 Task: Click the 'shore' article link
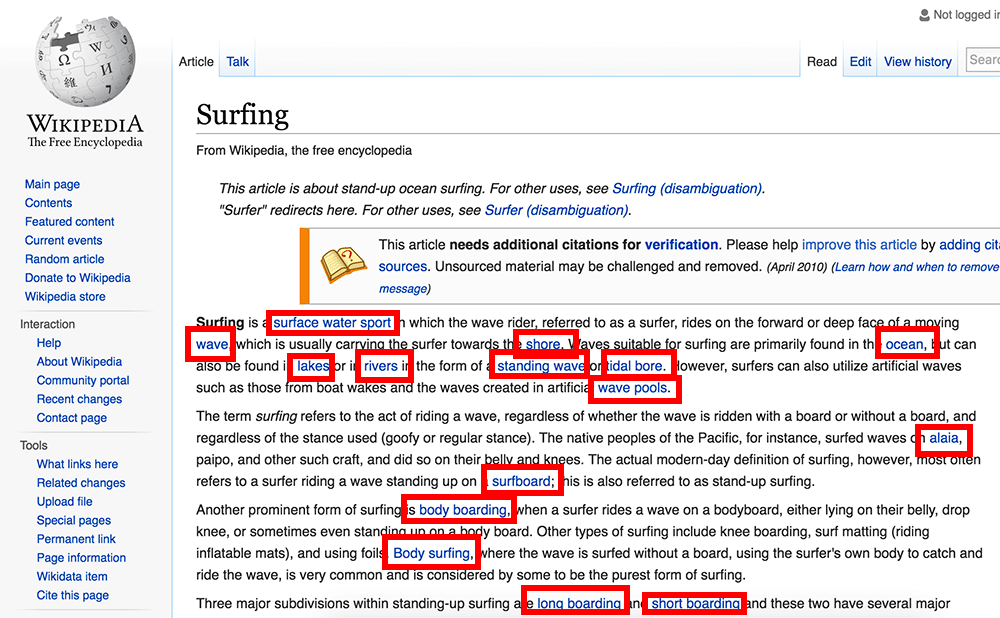click(x=543, y=344)
